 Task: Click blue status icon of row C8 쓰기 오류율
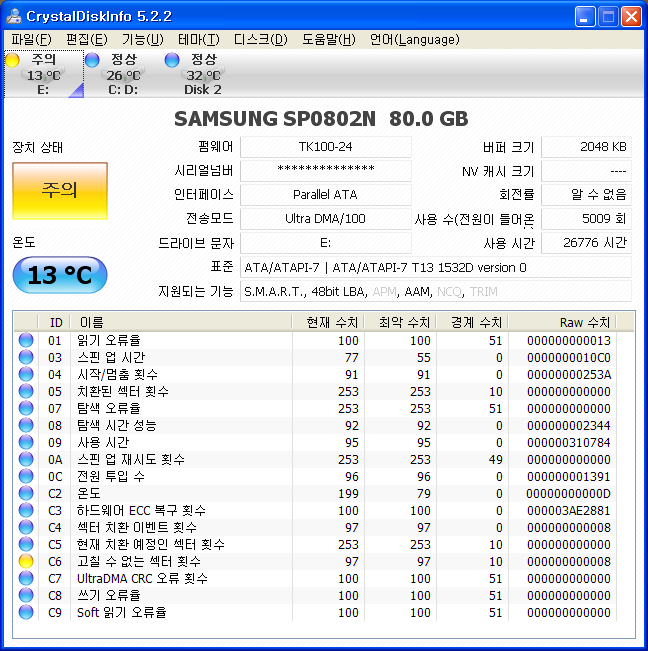[x=26, y=596]
